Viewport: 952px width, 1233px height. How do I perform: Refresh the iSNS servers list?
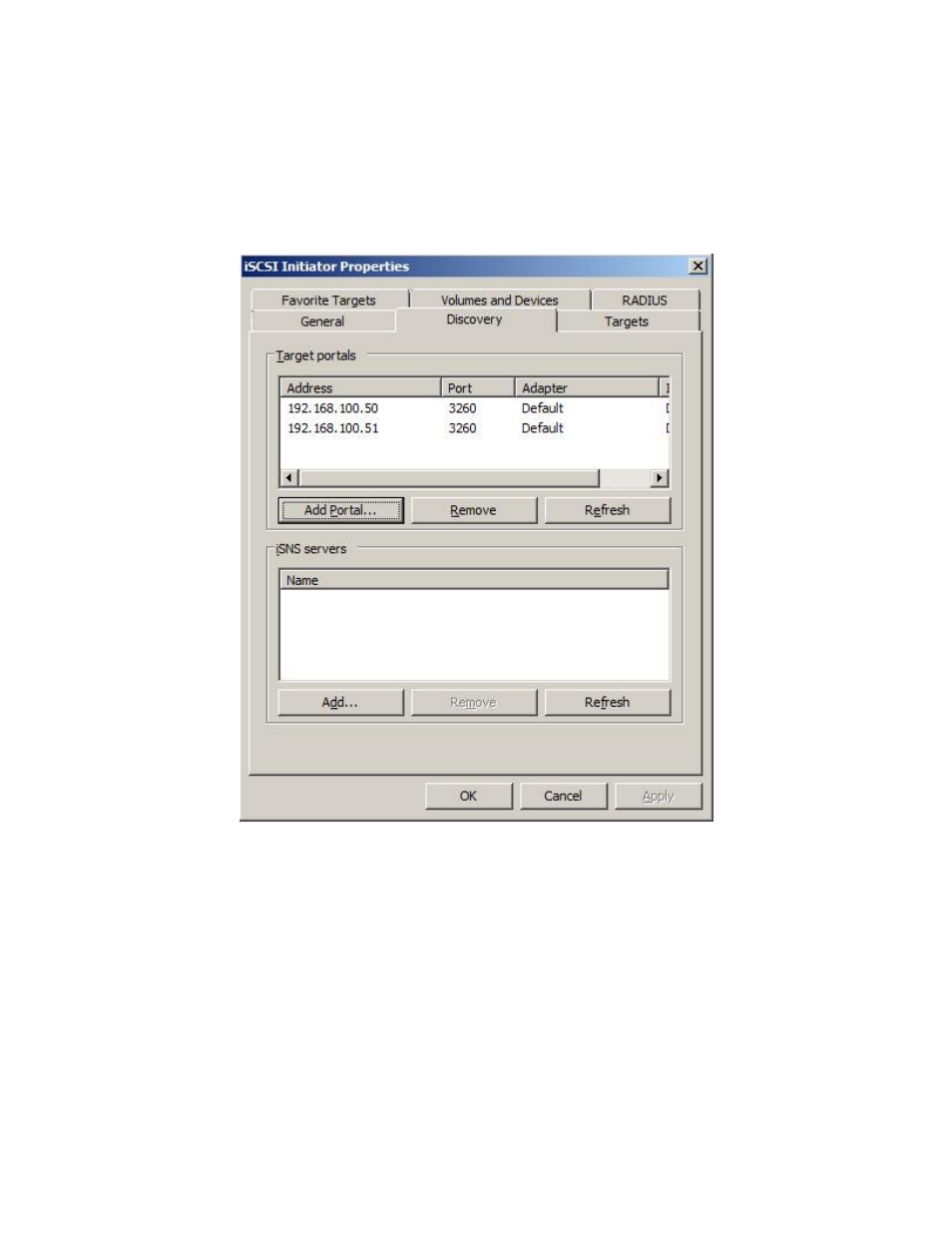coord(607,703)
